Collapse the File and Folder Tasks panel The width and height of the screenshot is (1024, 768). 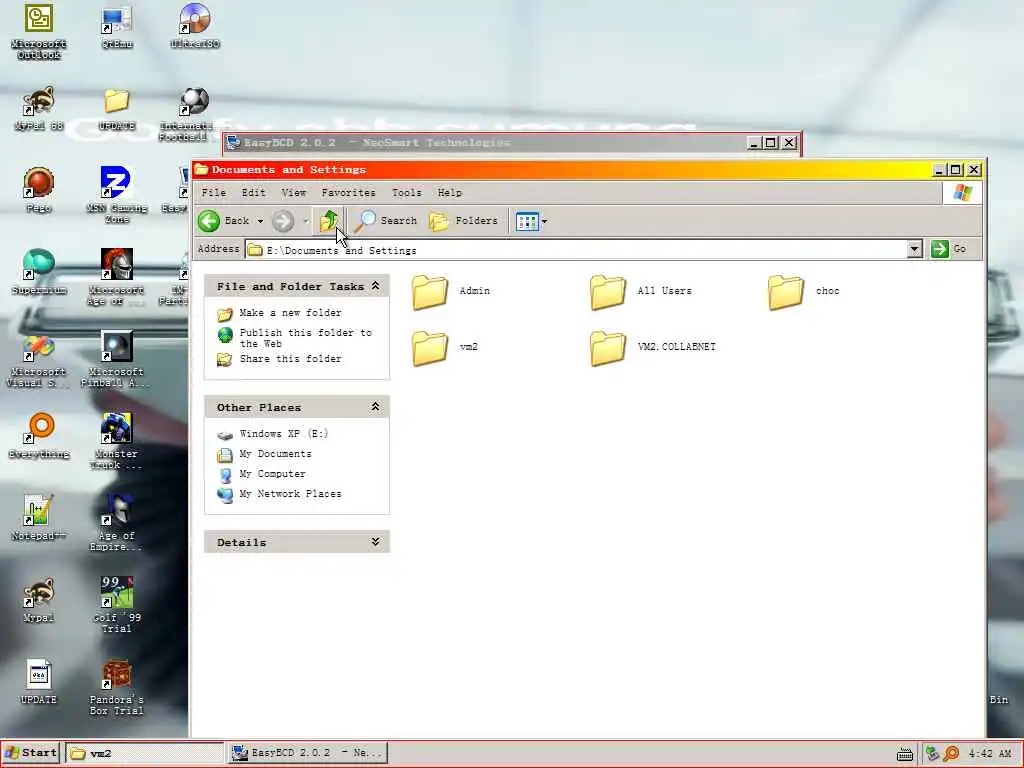pos(376,286)
